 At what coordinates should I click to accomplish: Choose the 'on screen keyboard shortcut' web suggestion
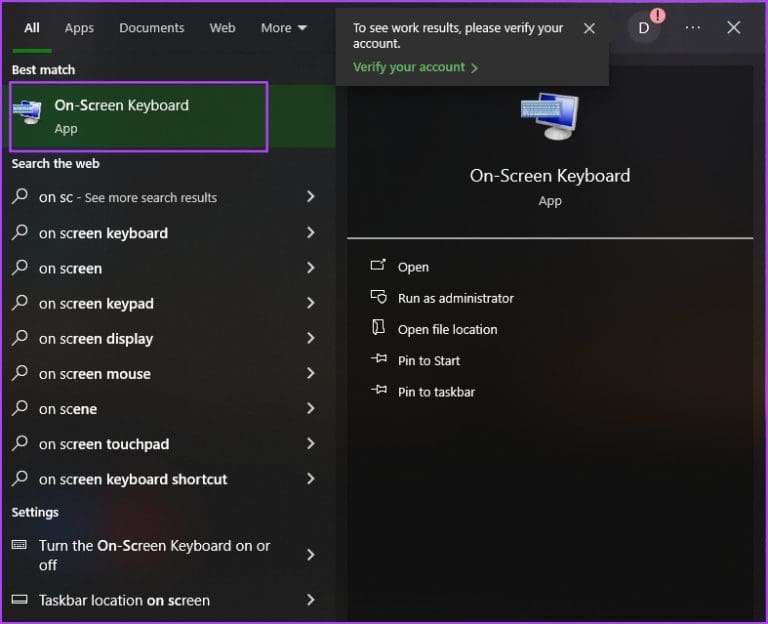coord(133,479)
